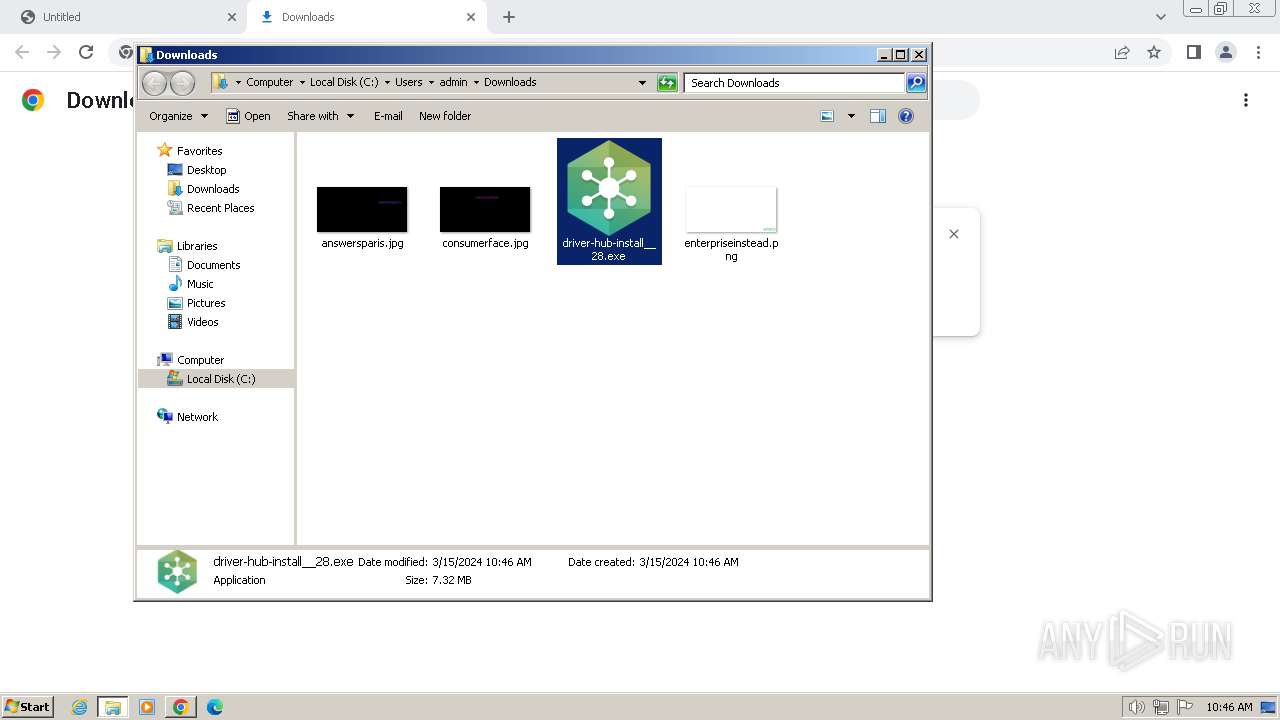The width and height of the screenshot is (1280, 720).
Task: Click Chrome's back arrow
Action: tap(22, 52)
